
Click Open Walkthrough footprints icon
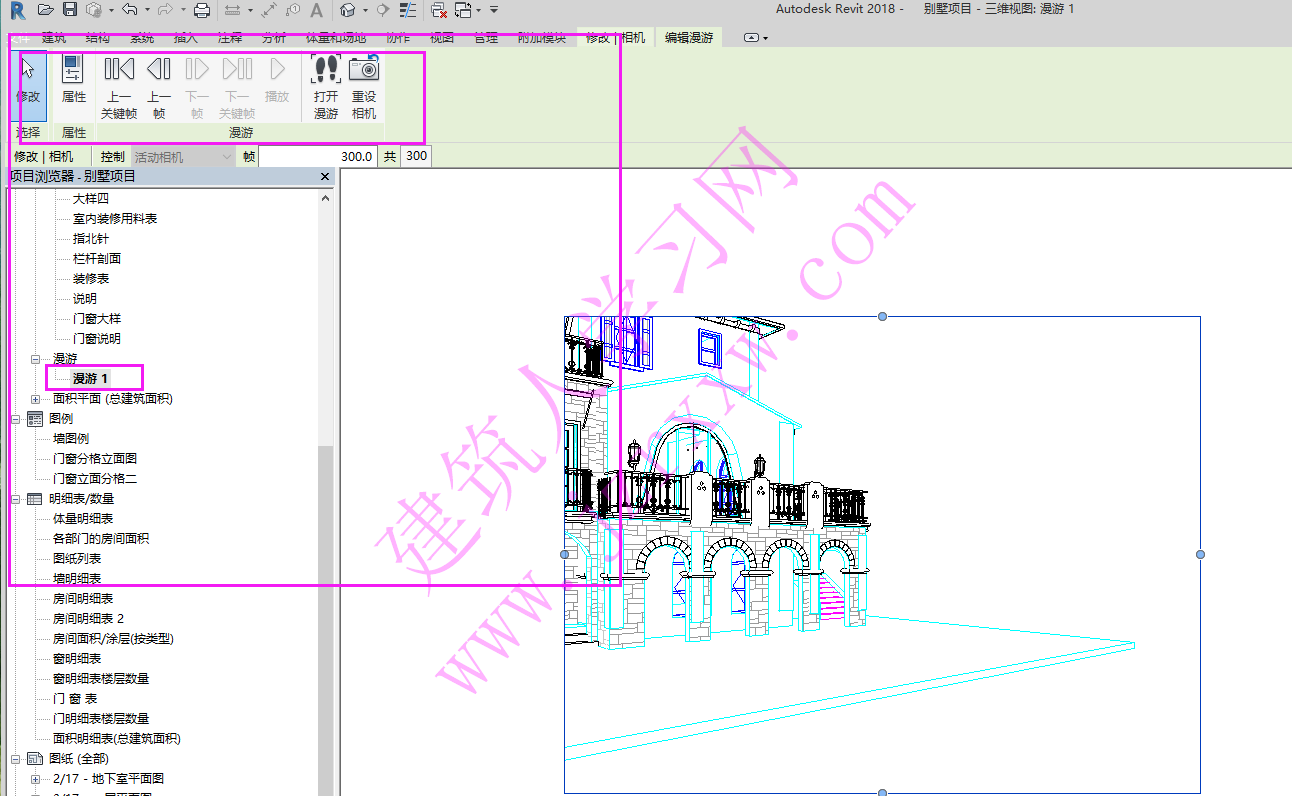tap(326, 87)
